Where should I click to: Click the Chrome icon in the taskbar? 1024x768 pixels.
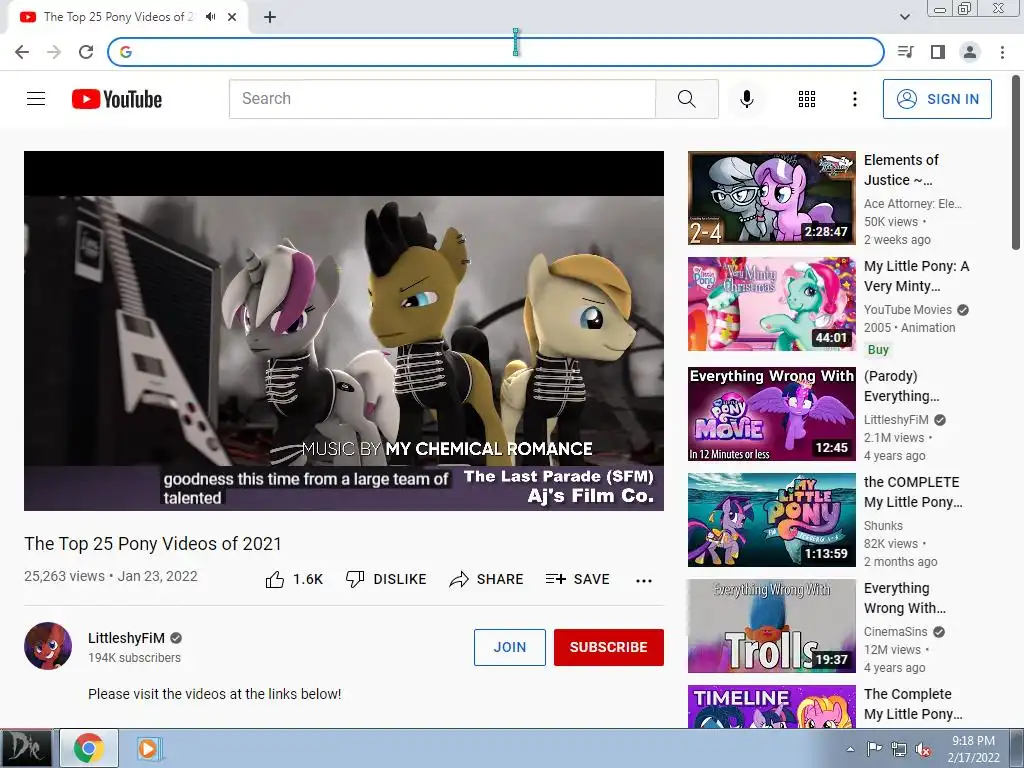89,748
